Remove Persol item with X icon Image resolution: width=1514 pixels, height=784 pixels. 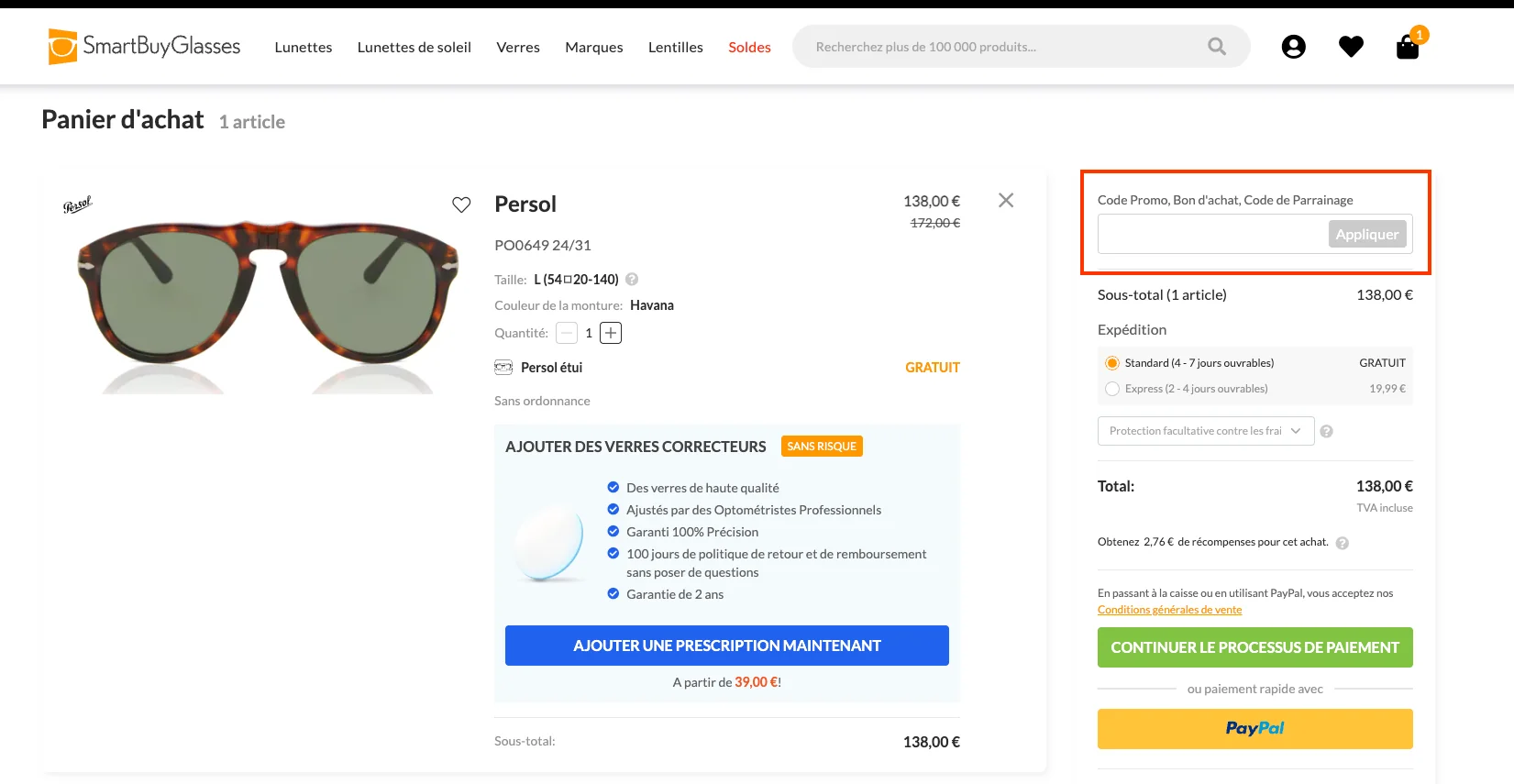[x=1006, y=200]
